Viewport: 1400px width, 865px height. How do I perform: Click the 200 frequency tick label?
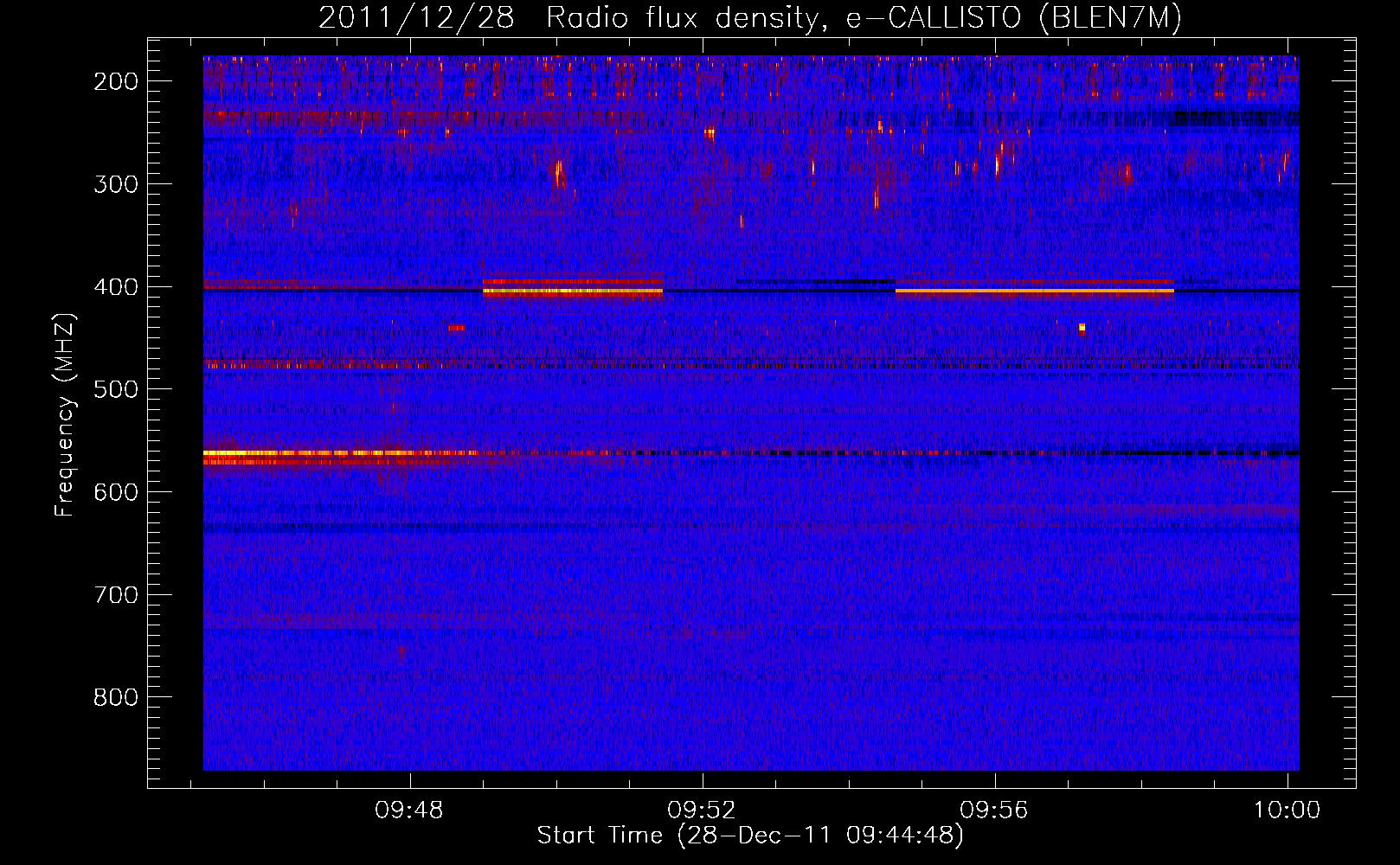pyautogui.click(x=116, y=81)
